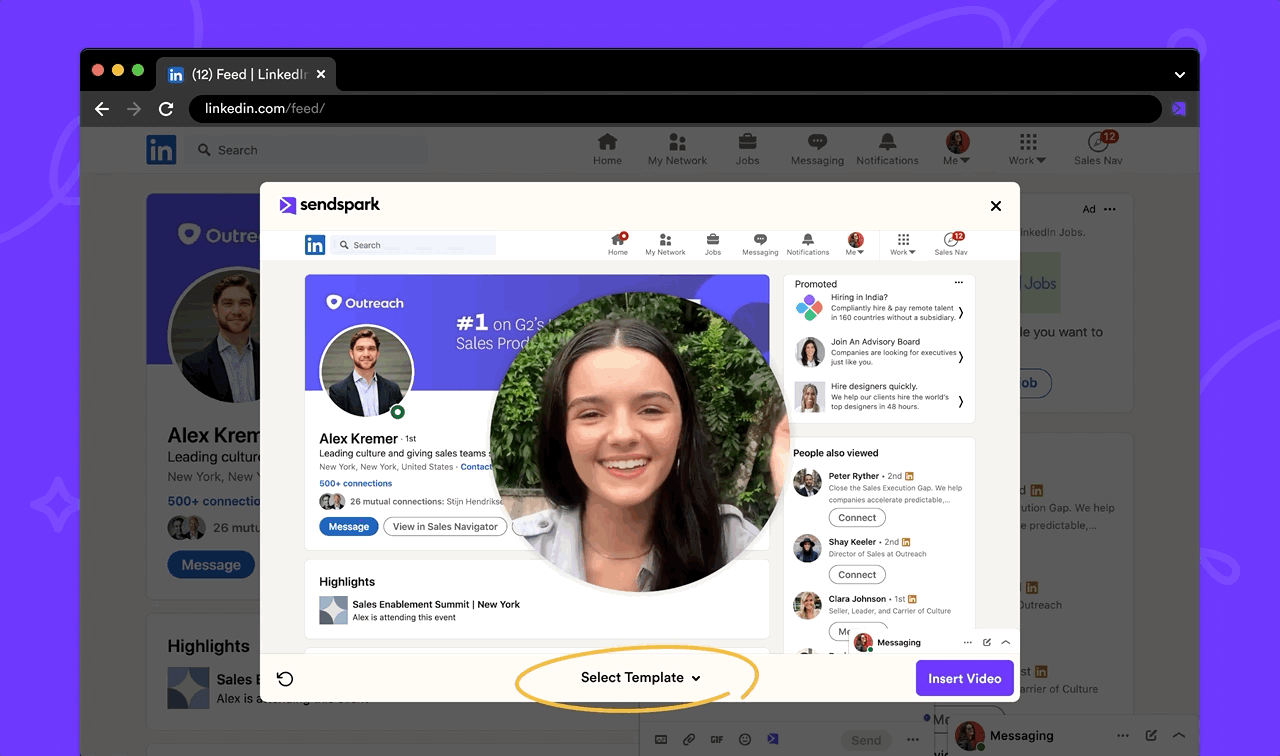
Task: Click the blue Message button in the preview
Action: [349, 527]
